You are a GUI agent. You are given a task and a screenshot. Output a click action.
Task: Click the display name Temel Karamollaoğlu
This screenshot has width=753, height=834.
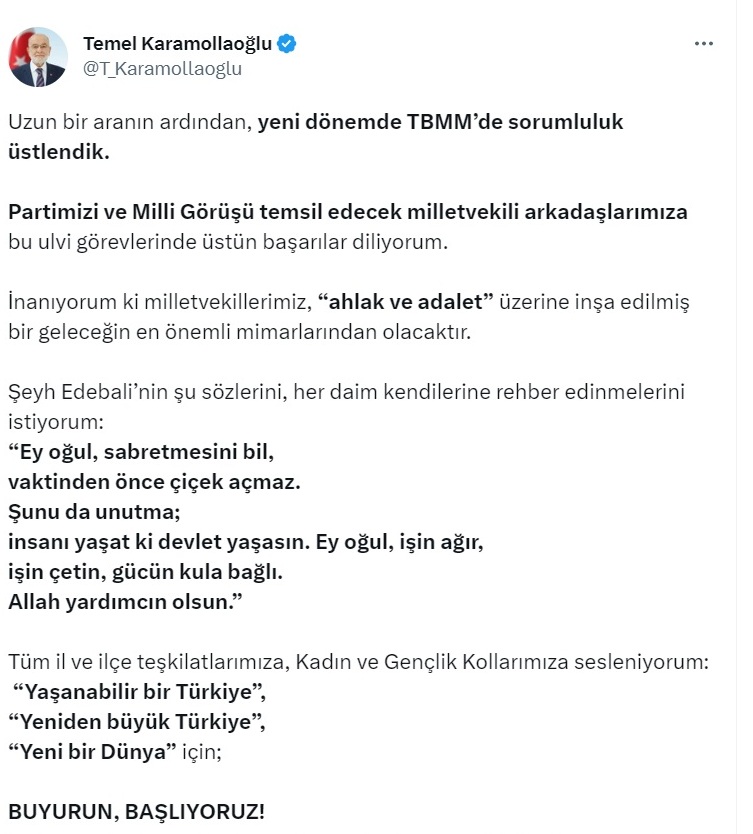click(x=177, y=44)
